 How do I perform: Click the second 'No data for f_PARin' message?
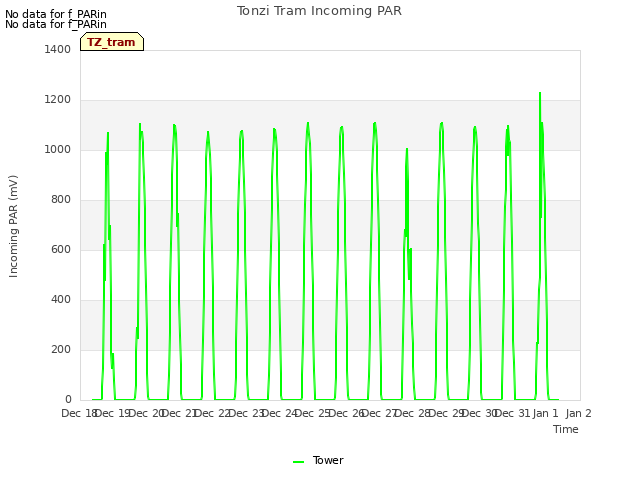click(56, 24)
